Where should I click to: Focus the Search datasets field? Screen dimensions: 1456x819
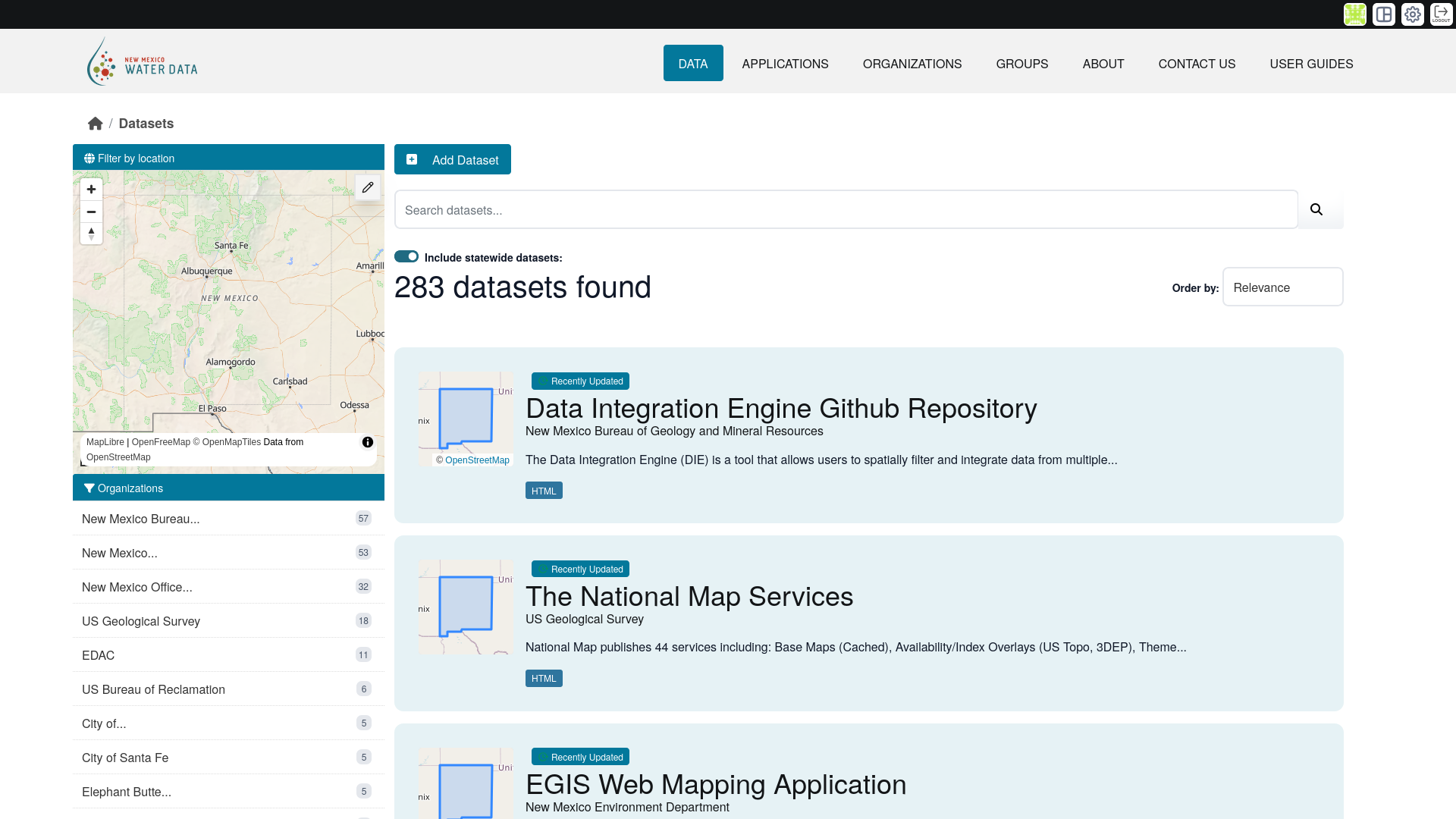(846, 210)
